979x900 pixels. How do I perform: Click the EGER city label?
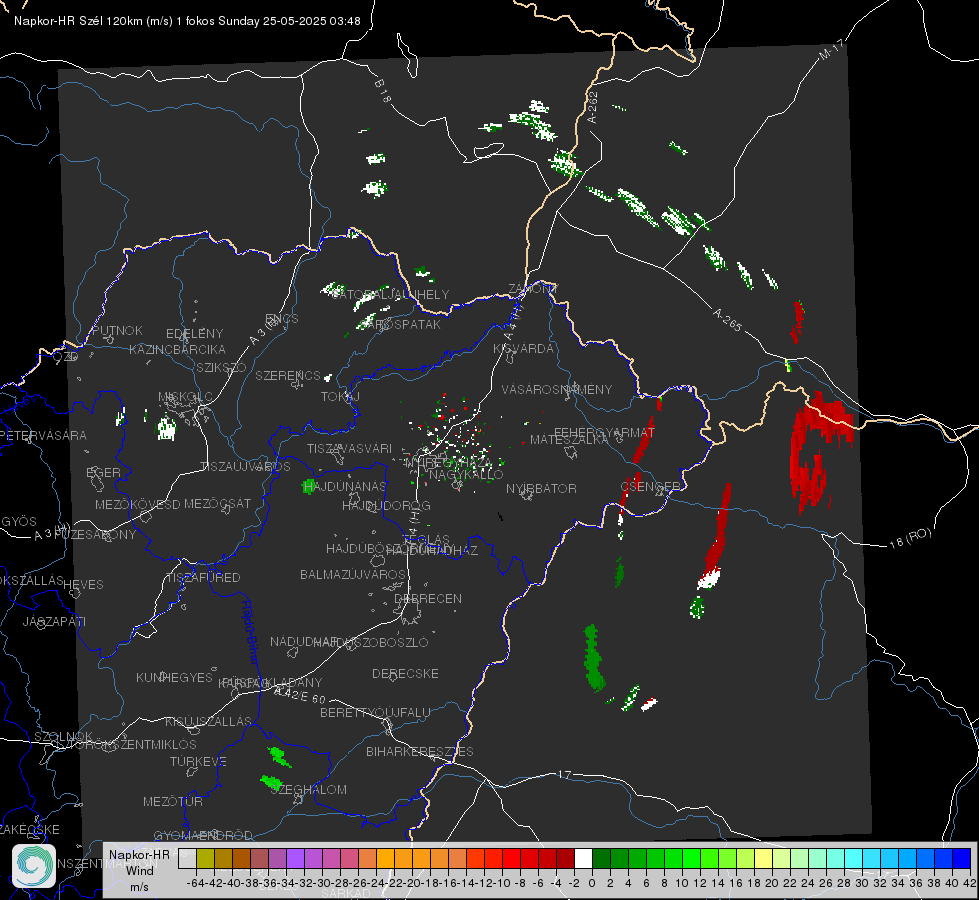point(103,472)
